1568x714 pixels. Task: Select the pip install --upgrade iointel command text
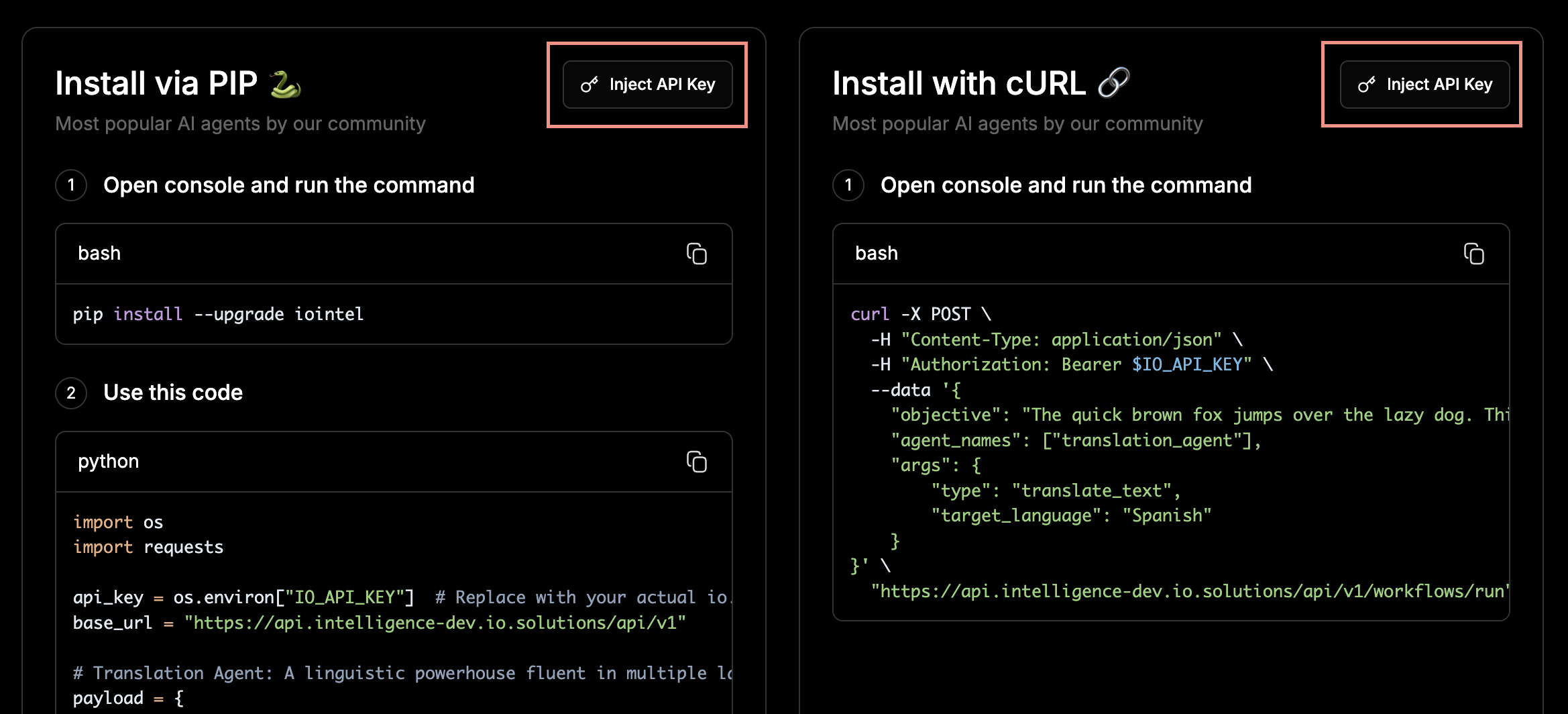coord(219,313)
